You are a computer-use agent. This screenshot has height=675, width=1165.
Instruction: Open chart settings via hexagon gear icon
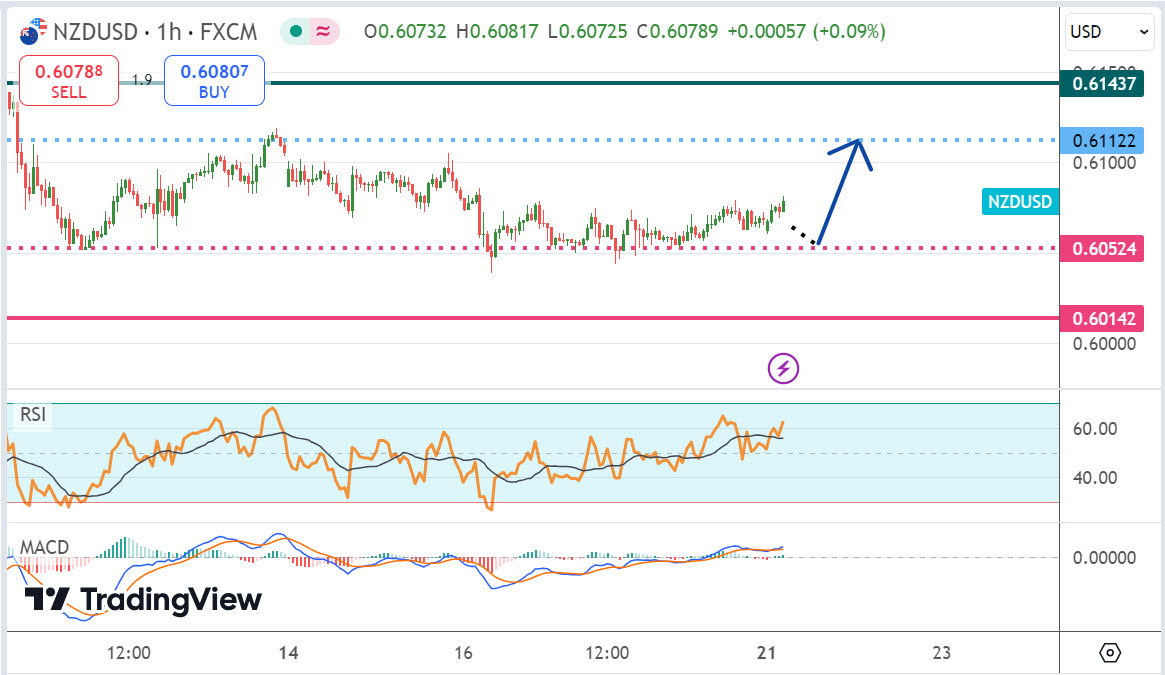(1110, 653)
